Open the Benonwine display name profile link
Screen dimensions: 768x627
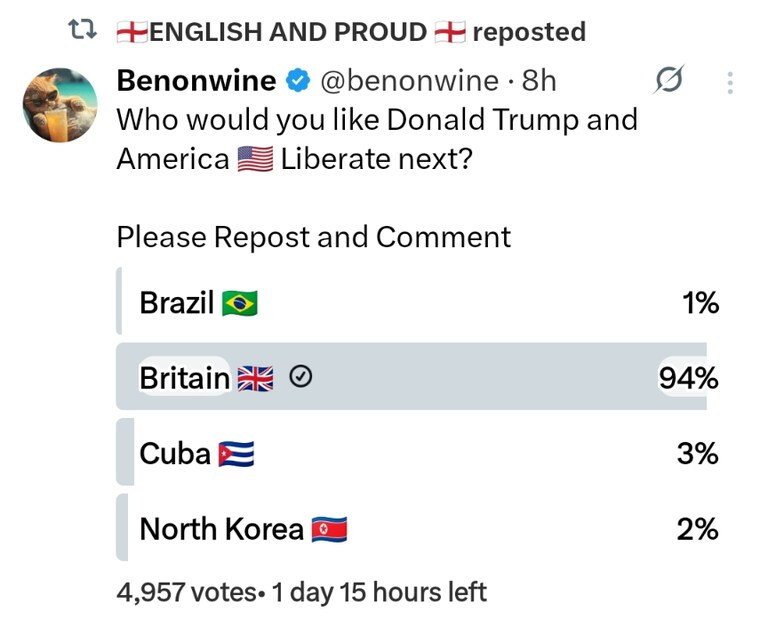point(196,81)
